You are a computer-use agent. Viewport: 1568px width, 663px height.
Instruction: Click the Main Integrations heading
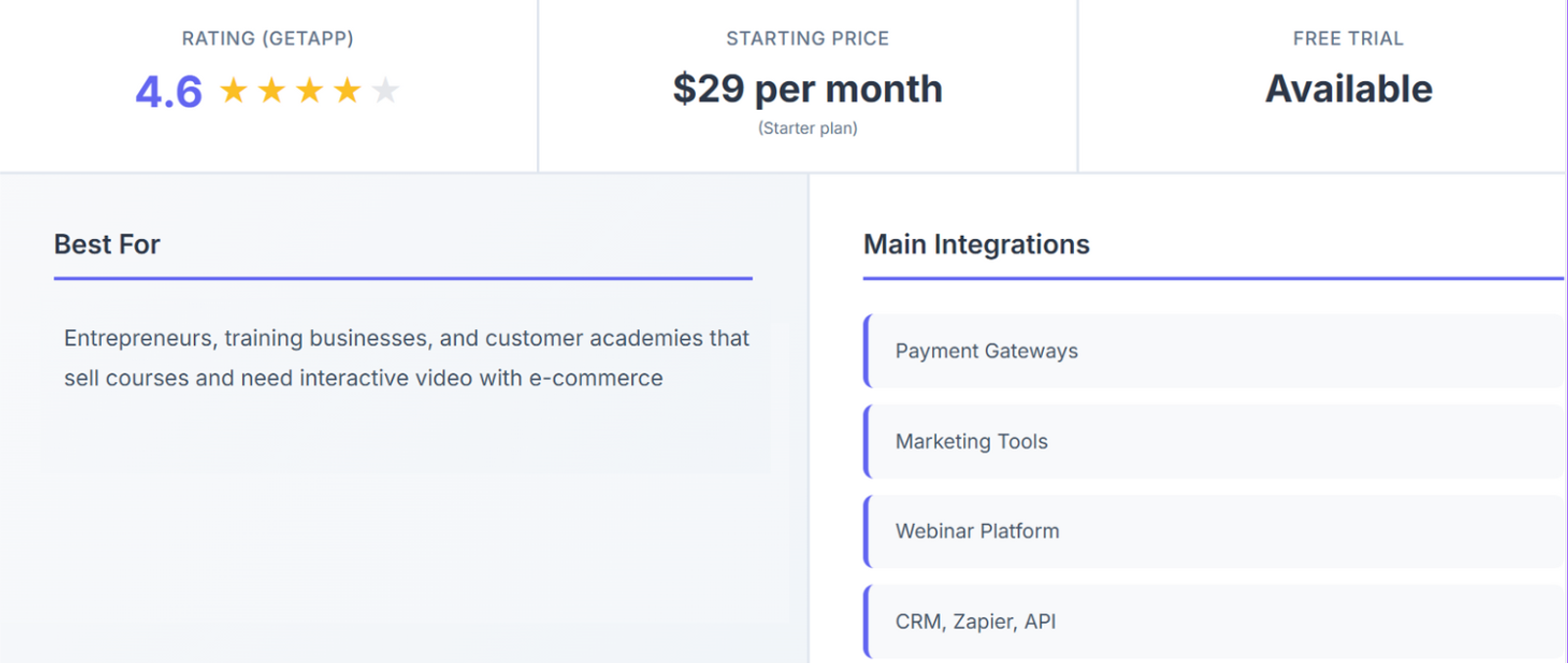pyautogui.click(x=976, y=244)
